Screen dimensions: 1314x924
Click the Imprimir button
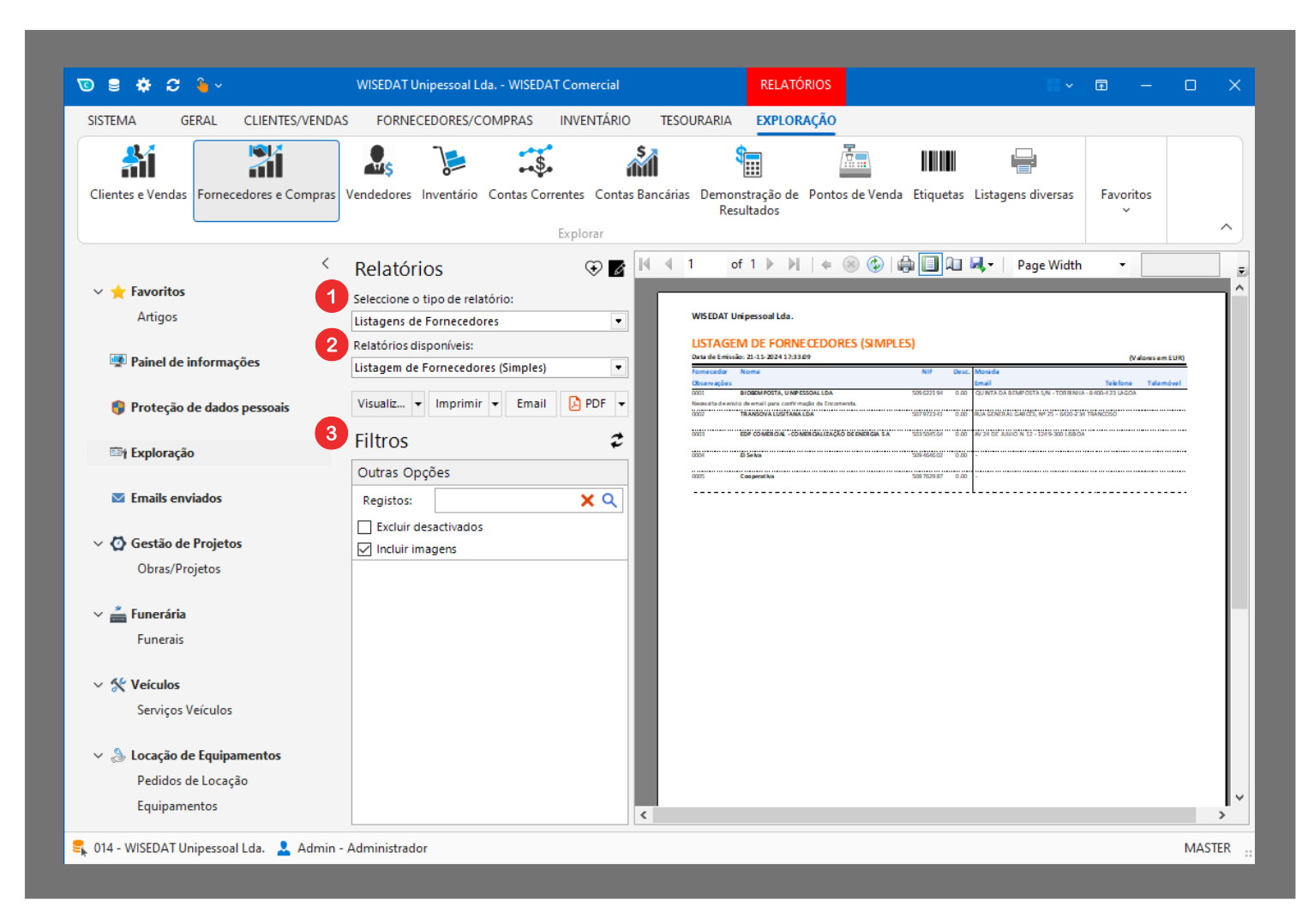[x=459, y=404]
